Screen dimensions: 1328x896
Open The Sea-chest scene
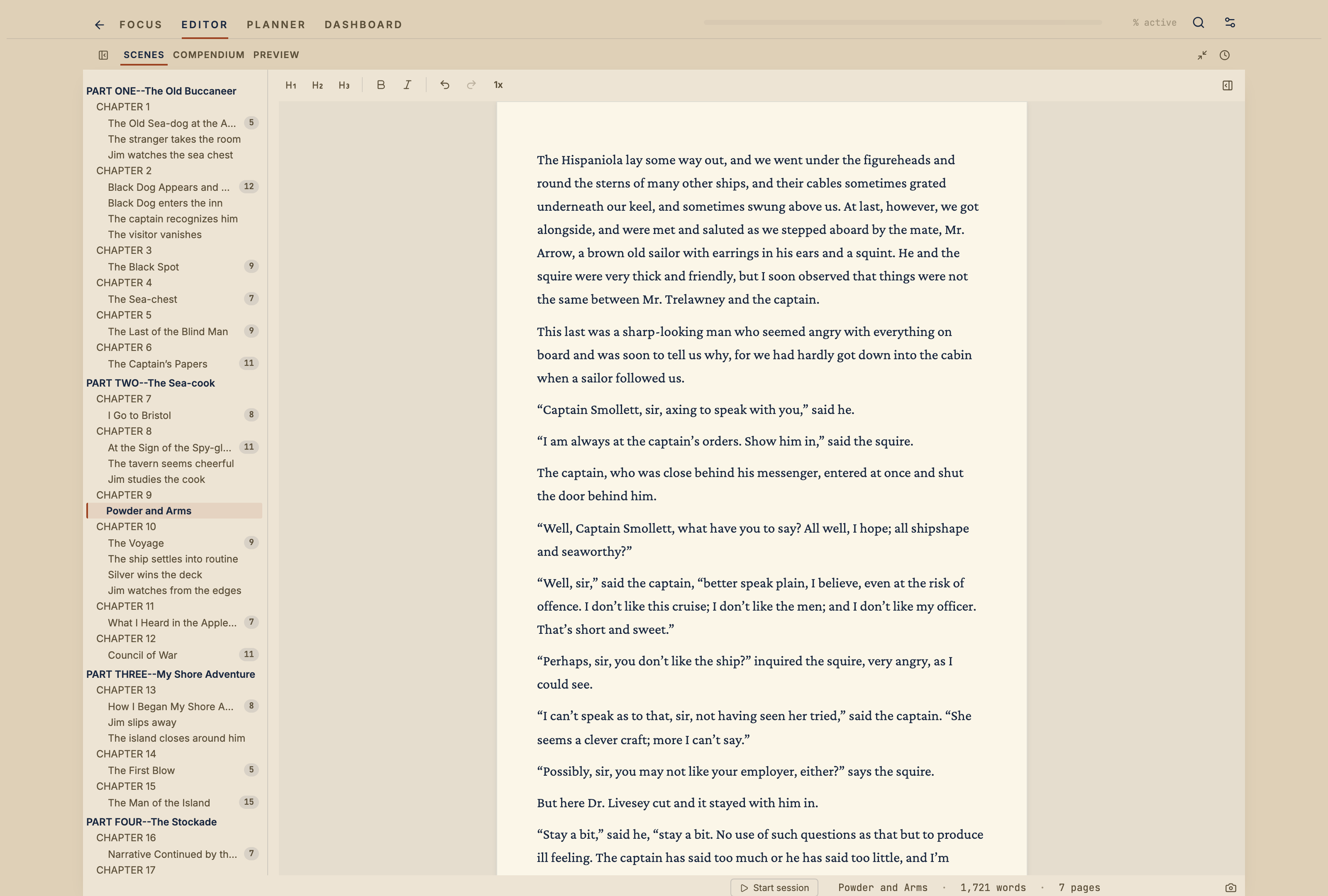[x=142, y=299]
